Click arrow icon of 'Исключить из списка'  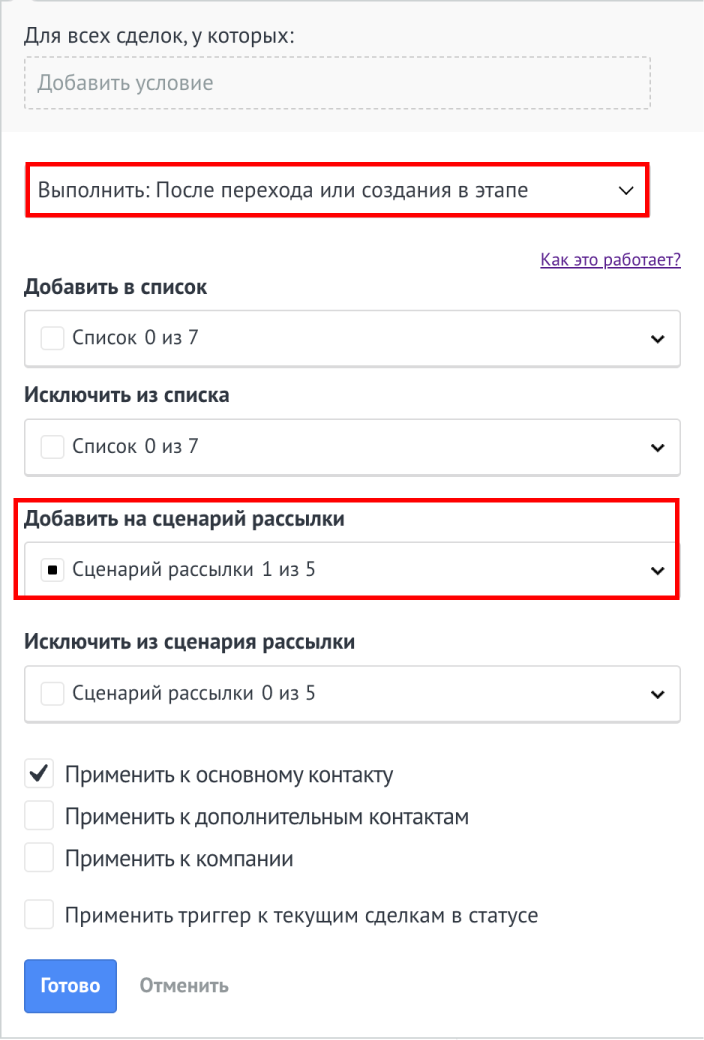[x=657, y=447]
